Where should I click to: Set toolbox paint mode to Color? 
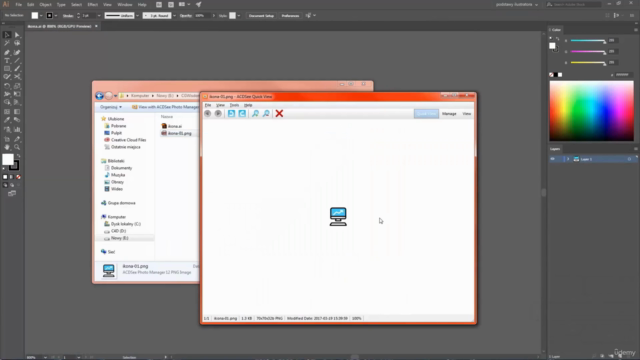(5, 177)
